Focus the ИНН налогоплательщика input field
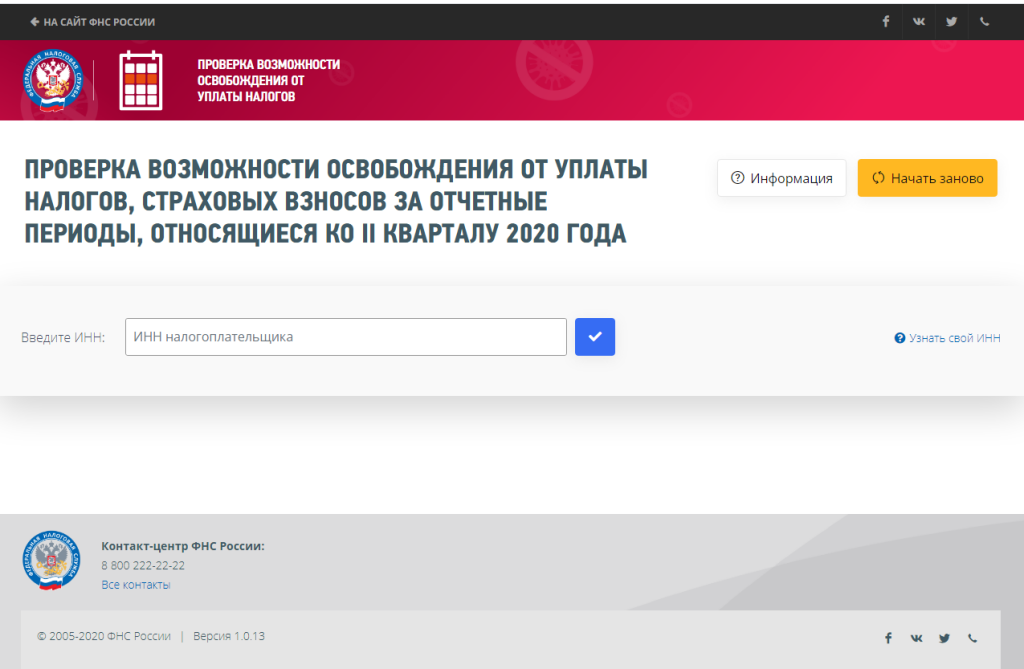 click(345, 337)
